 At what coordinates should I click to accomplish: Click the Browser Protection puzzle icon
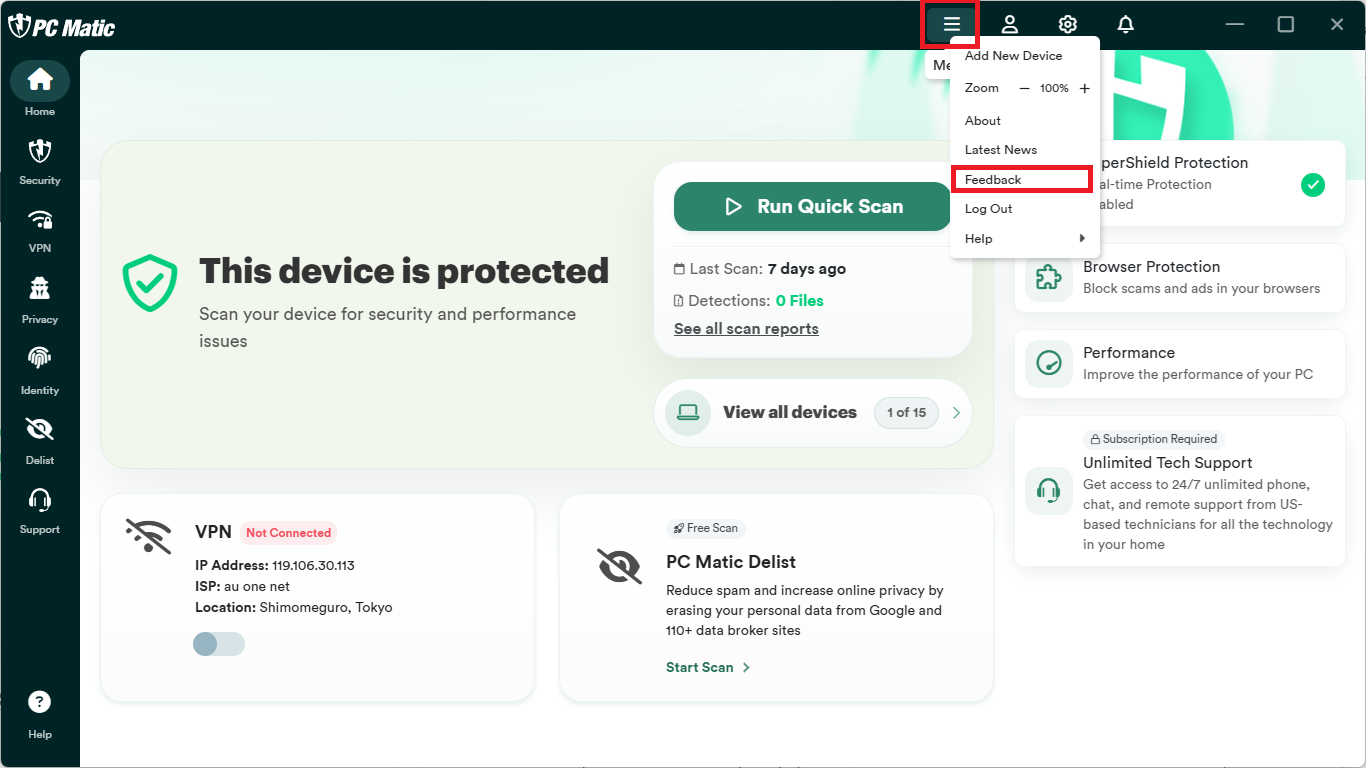pyautogui.click(x=1049, y=278)
